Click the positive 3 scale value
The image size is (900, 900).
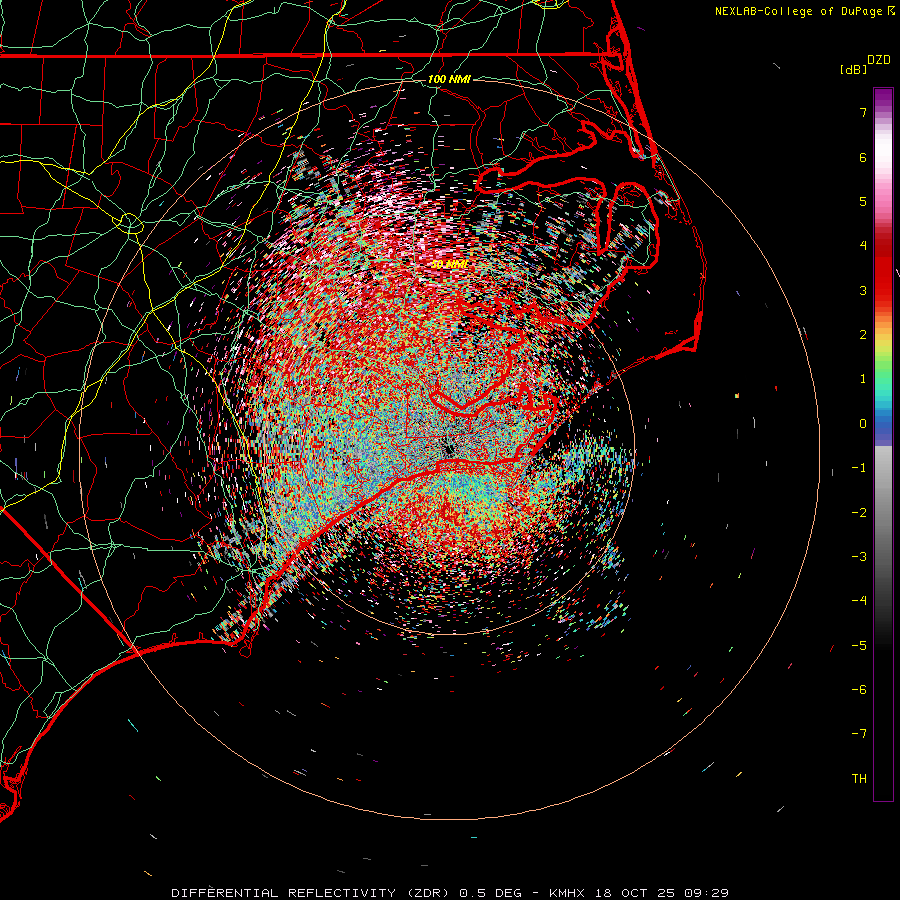click(x=863, y=290)
